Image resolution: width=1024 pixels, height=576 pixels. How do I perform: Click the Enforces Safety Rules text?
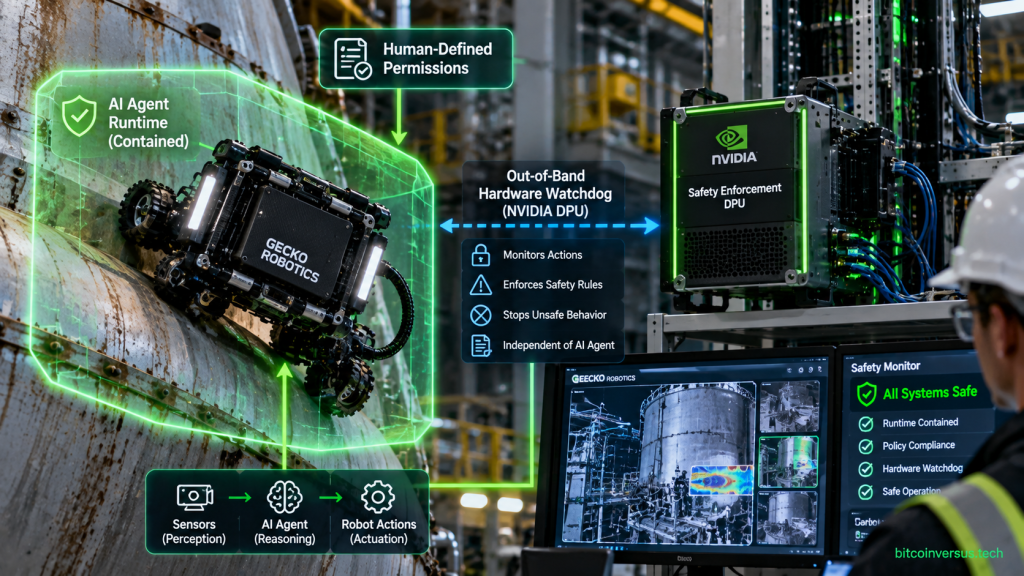point(552,285)
